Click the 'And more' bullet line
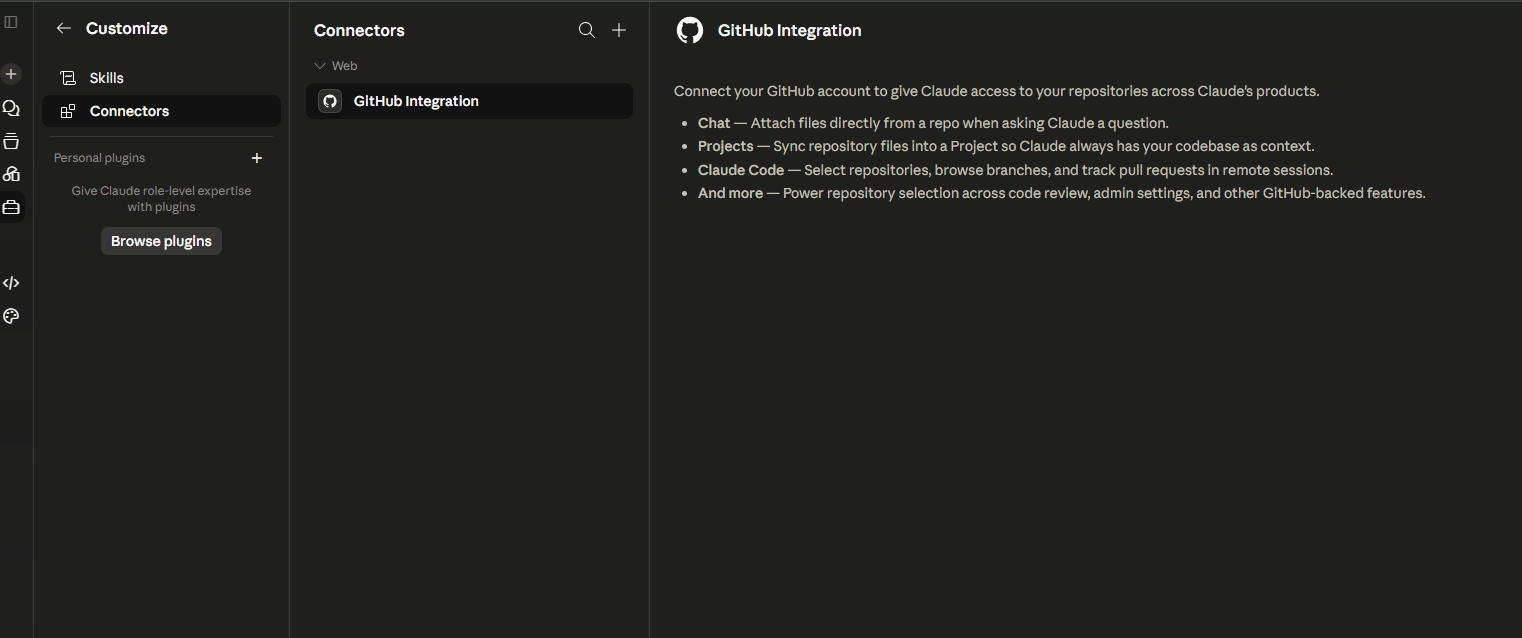Viewport: 1522px width, 638px height. point(1061,193)
